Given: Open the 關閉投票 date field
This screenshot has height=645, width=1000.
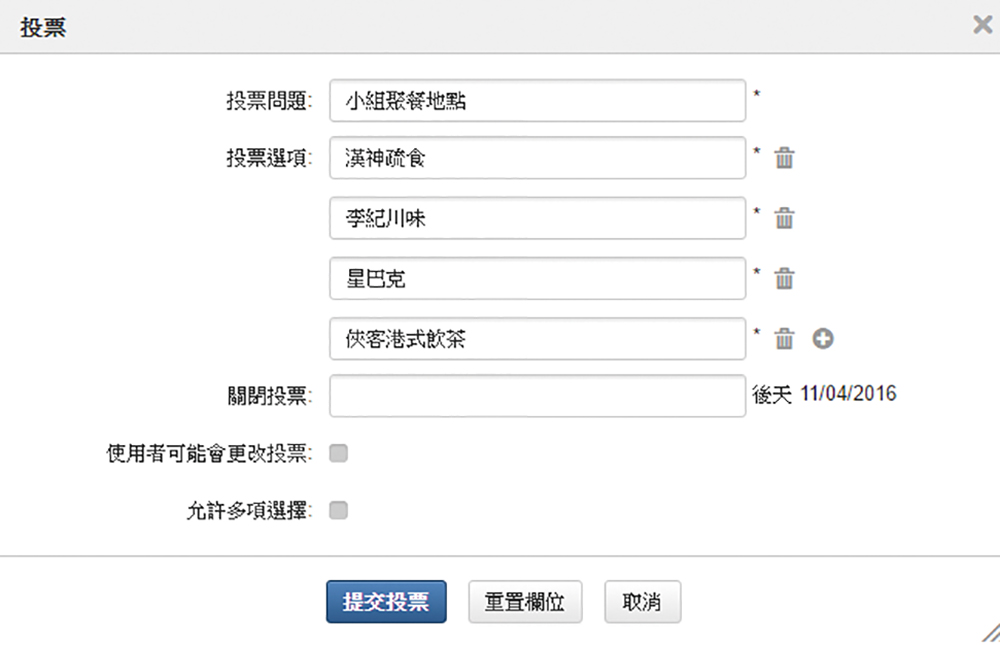Looking at the screenshot, I should pos(538,396).
